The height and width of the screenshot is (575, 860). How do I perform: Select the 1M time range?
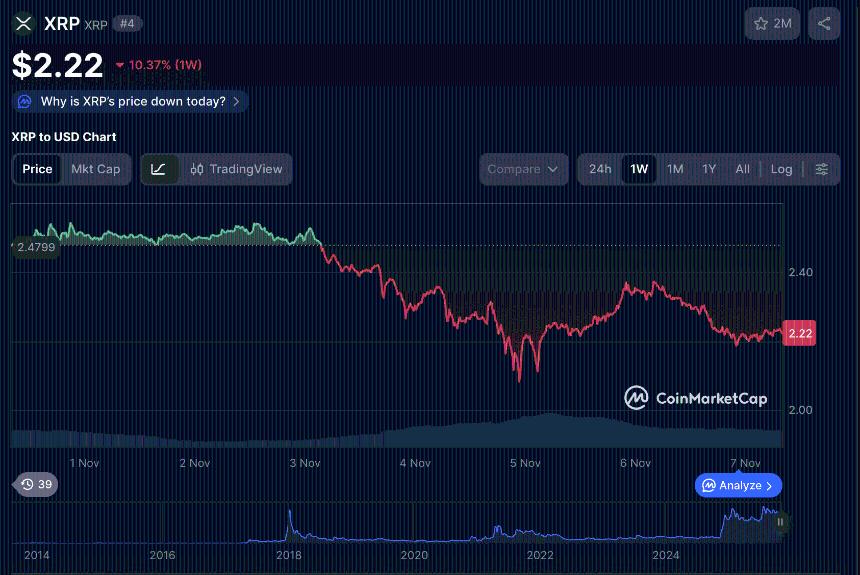(675, 169)
